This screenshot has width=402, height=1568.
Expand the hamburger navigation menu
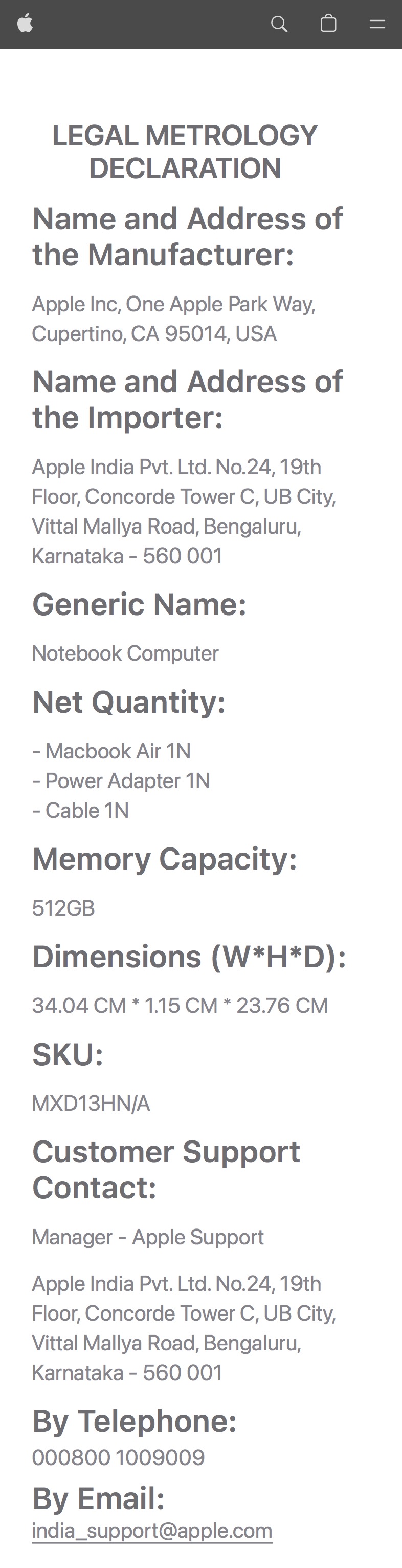pos(377,25)
